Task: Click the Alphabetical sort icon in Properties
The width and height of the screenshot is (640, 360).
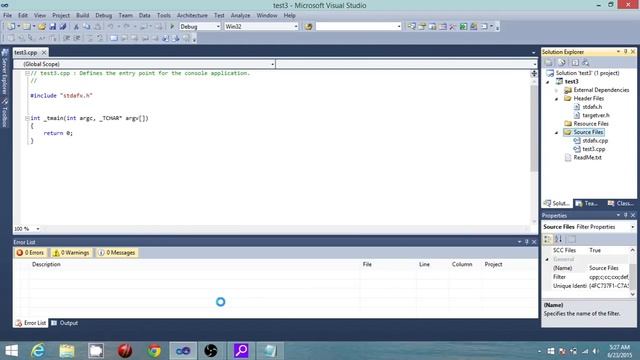Action: pos(558,239)
